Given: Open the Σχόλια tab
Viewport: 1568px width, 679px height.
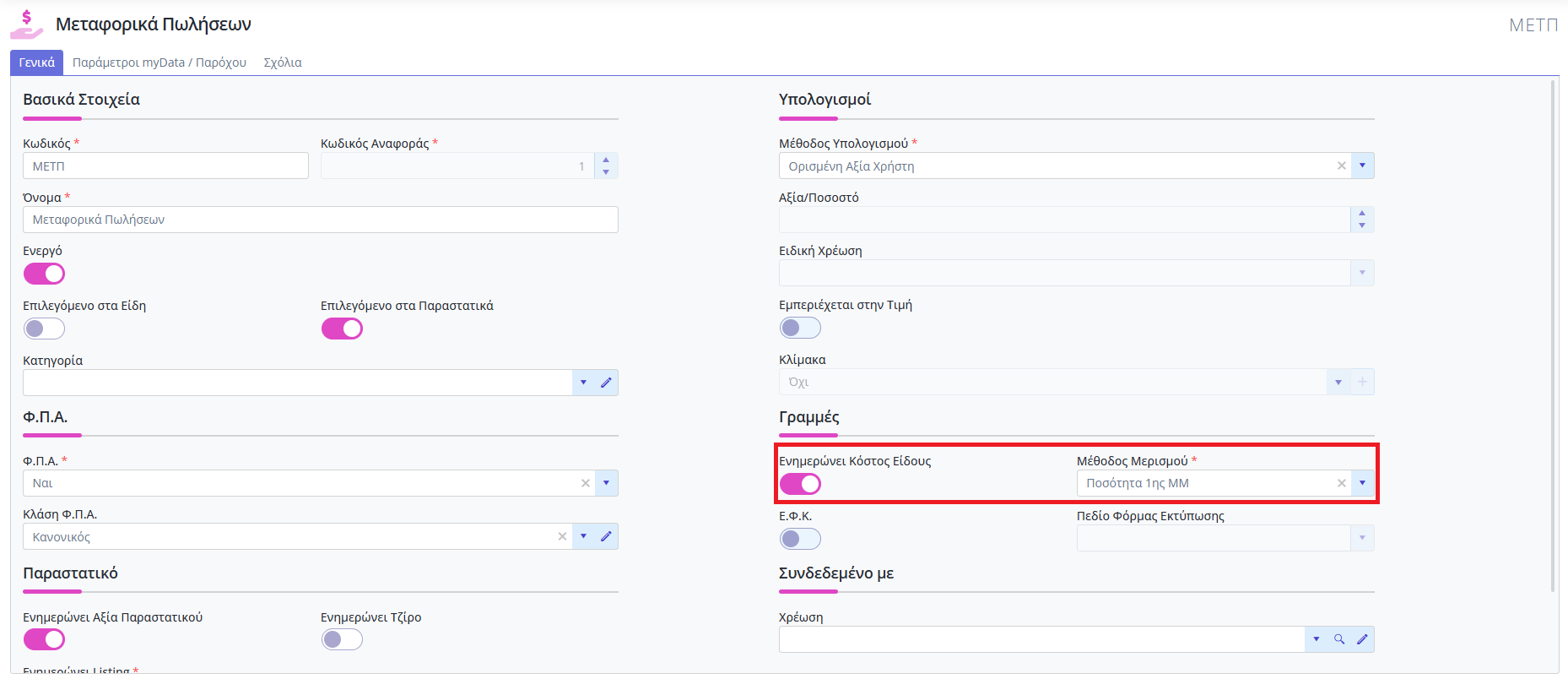Looking at the screenshot, I should pyautogui.click(x=283, y=62).
